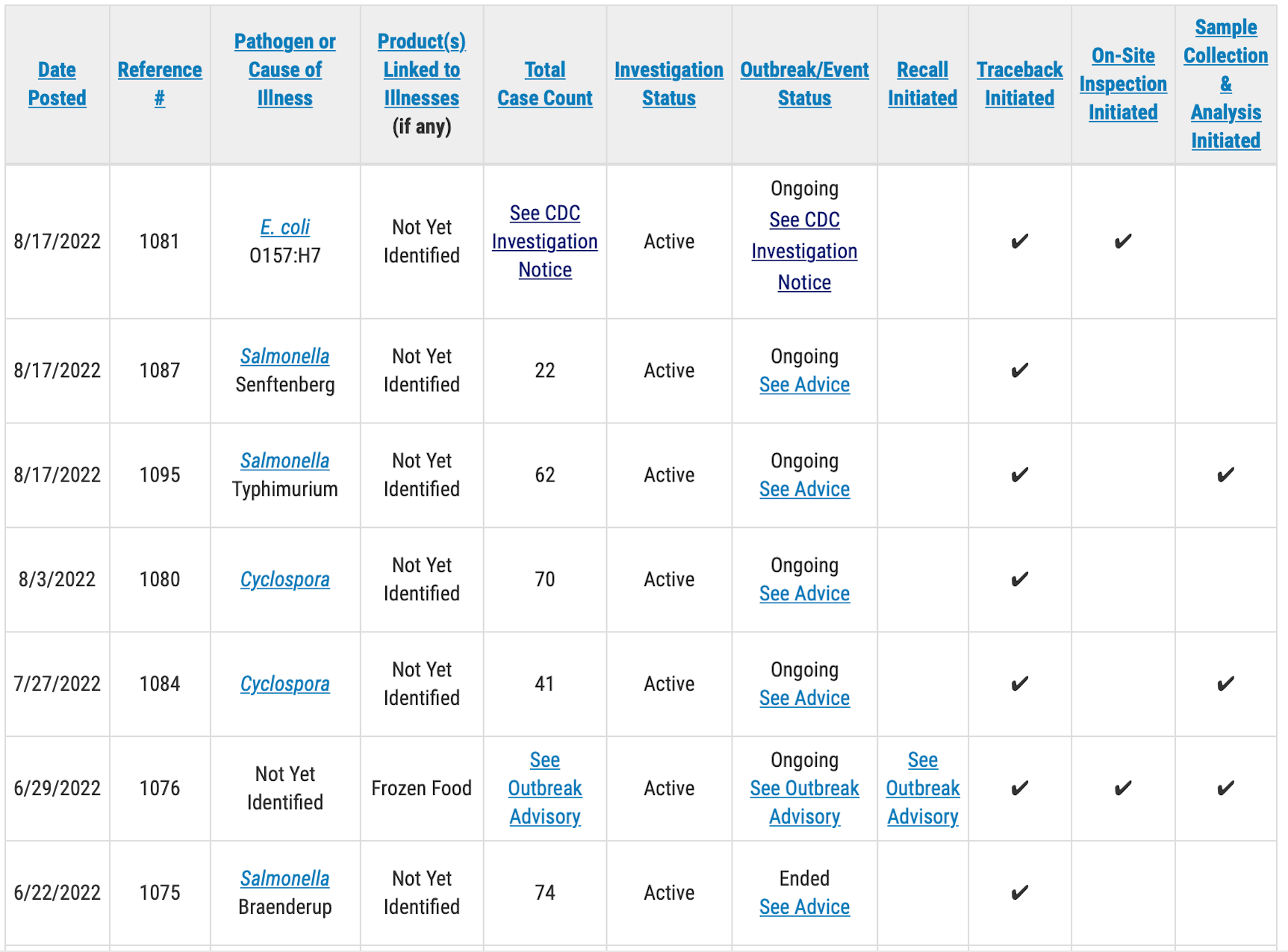Screen dimensions: 1288x952
Task: Open Salmonella link for Senftenberg row
Action: click(x=284, y=356)
